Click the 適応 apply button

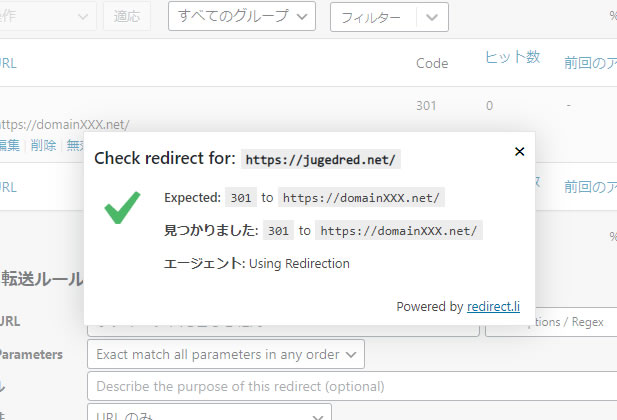coord(127,16)
